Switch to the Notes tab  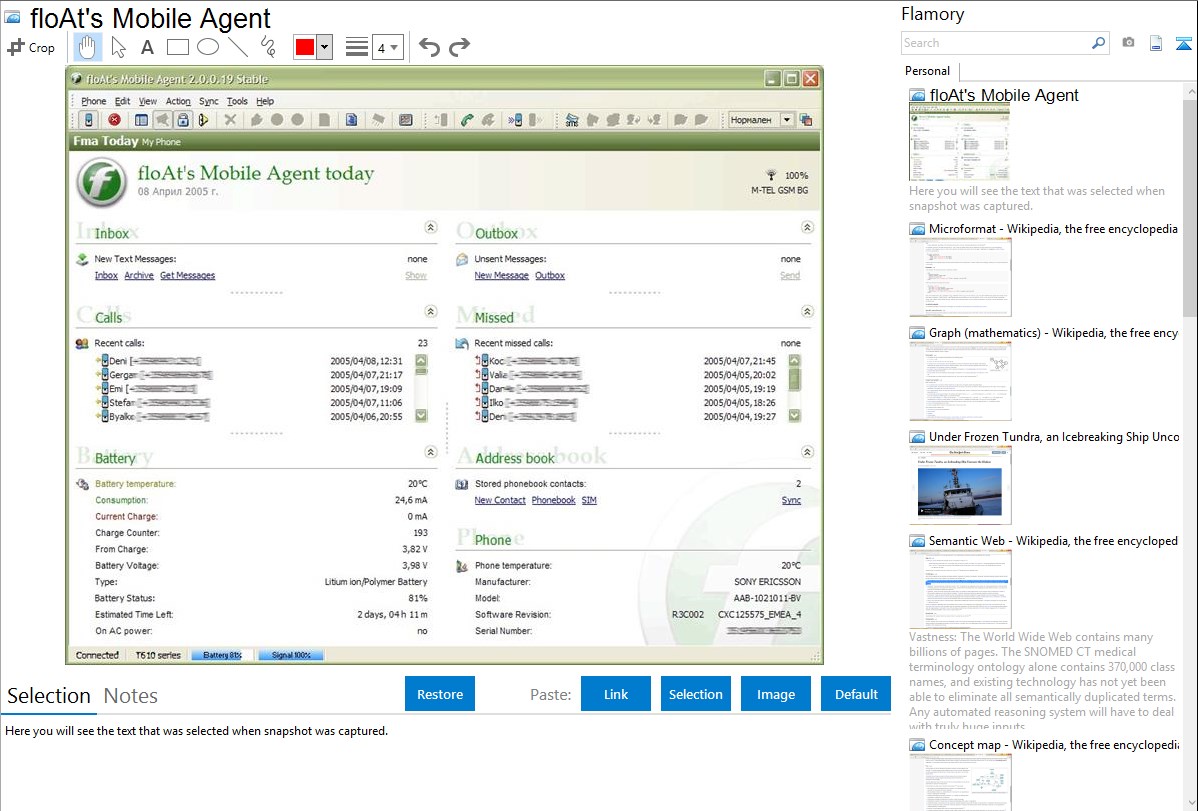click(131, 696)
